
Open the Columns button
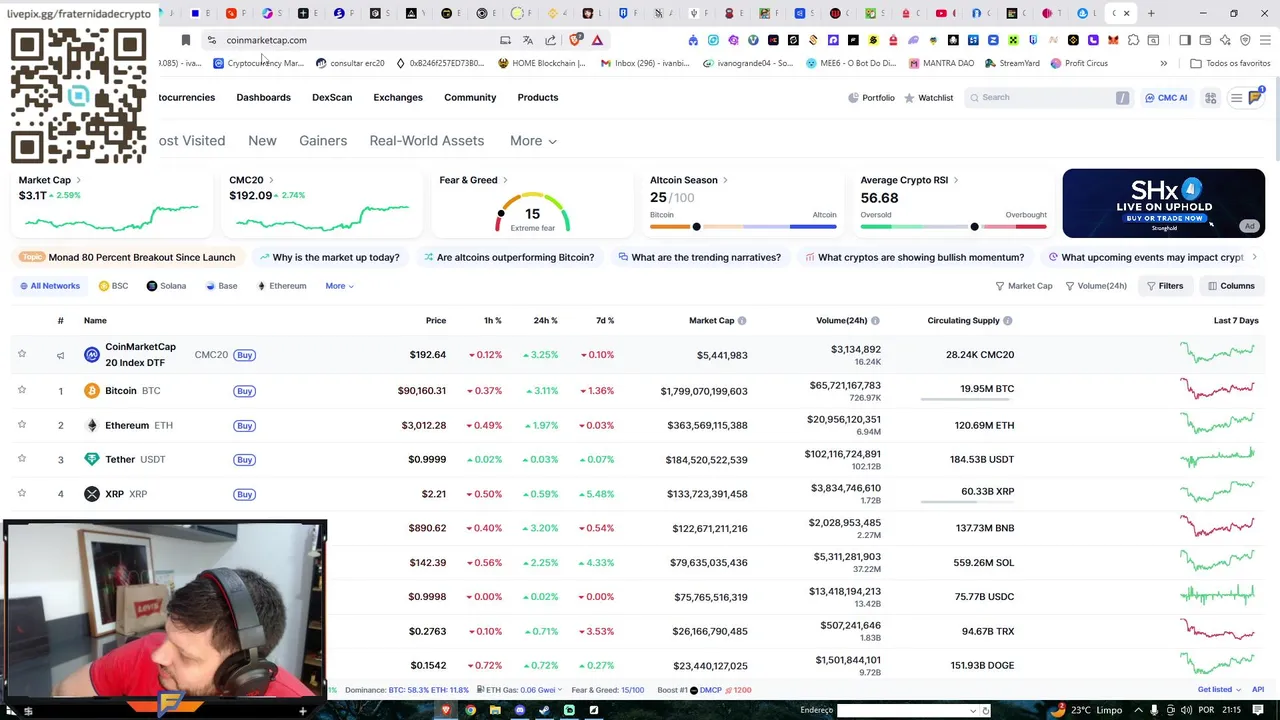[1231, 286]
